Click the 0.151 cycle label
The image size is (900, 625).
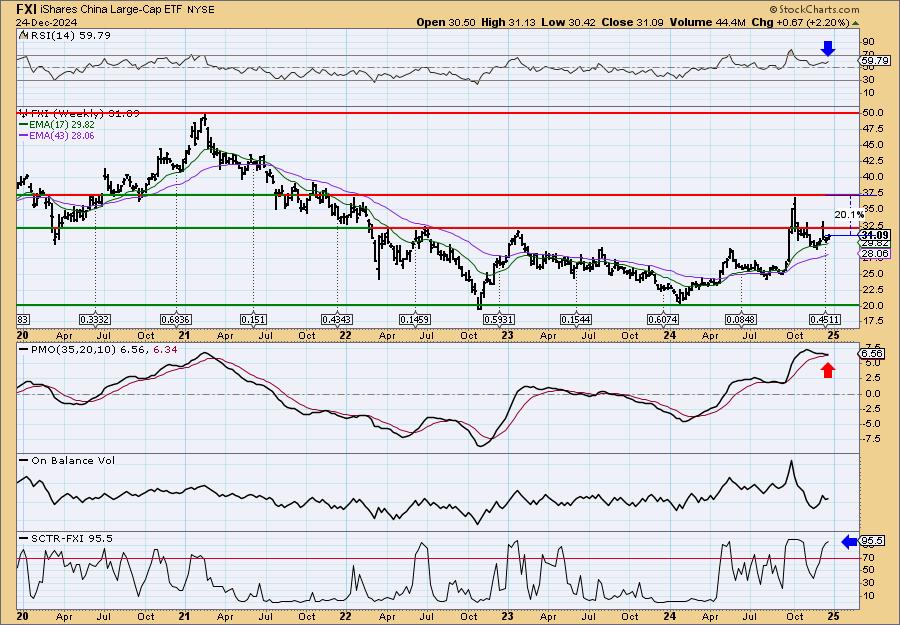point(253,319)
